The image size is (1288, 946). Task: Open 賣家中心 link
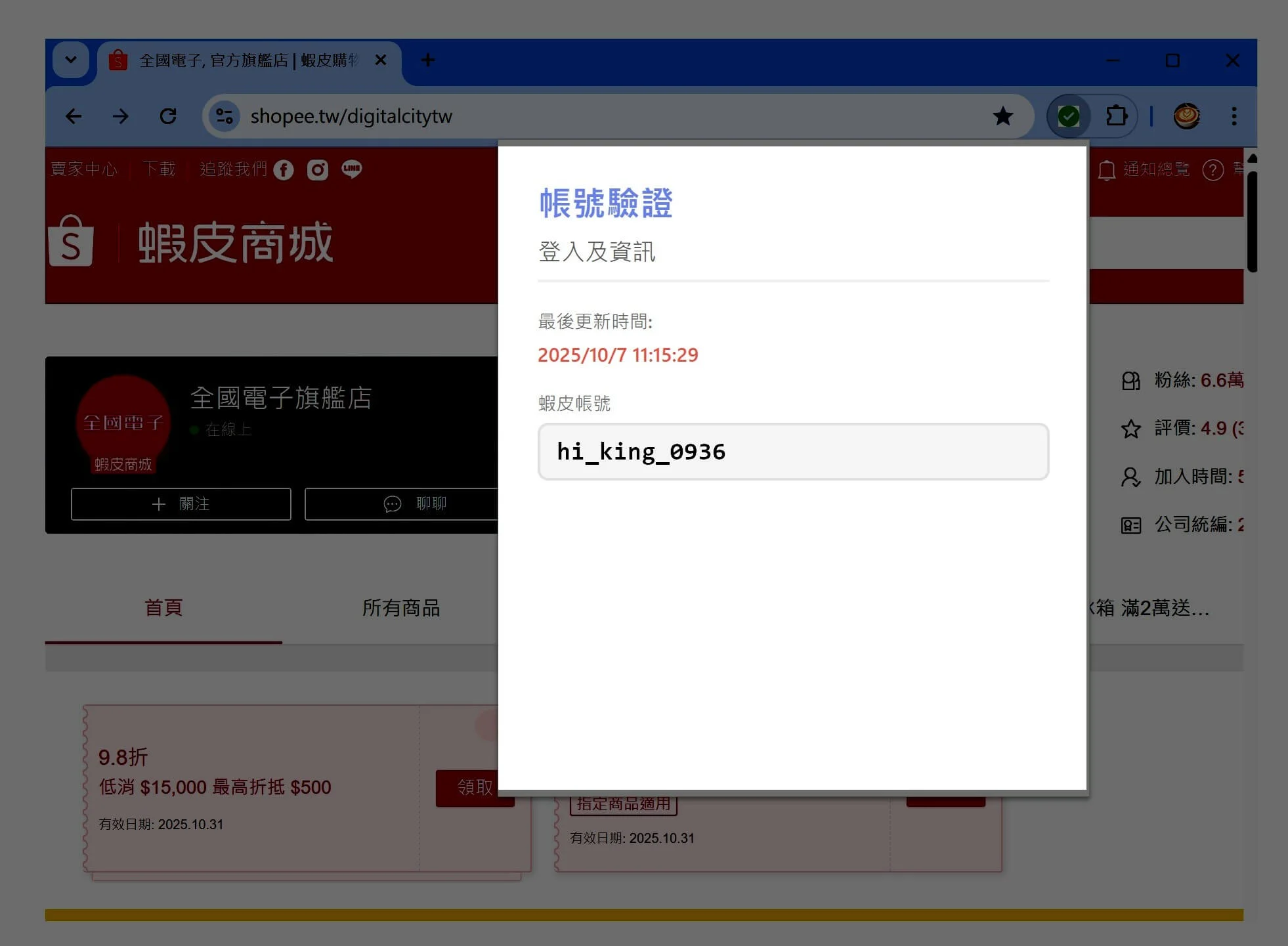84,169
